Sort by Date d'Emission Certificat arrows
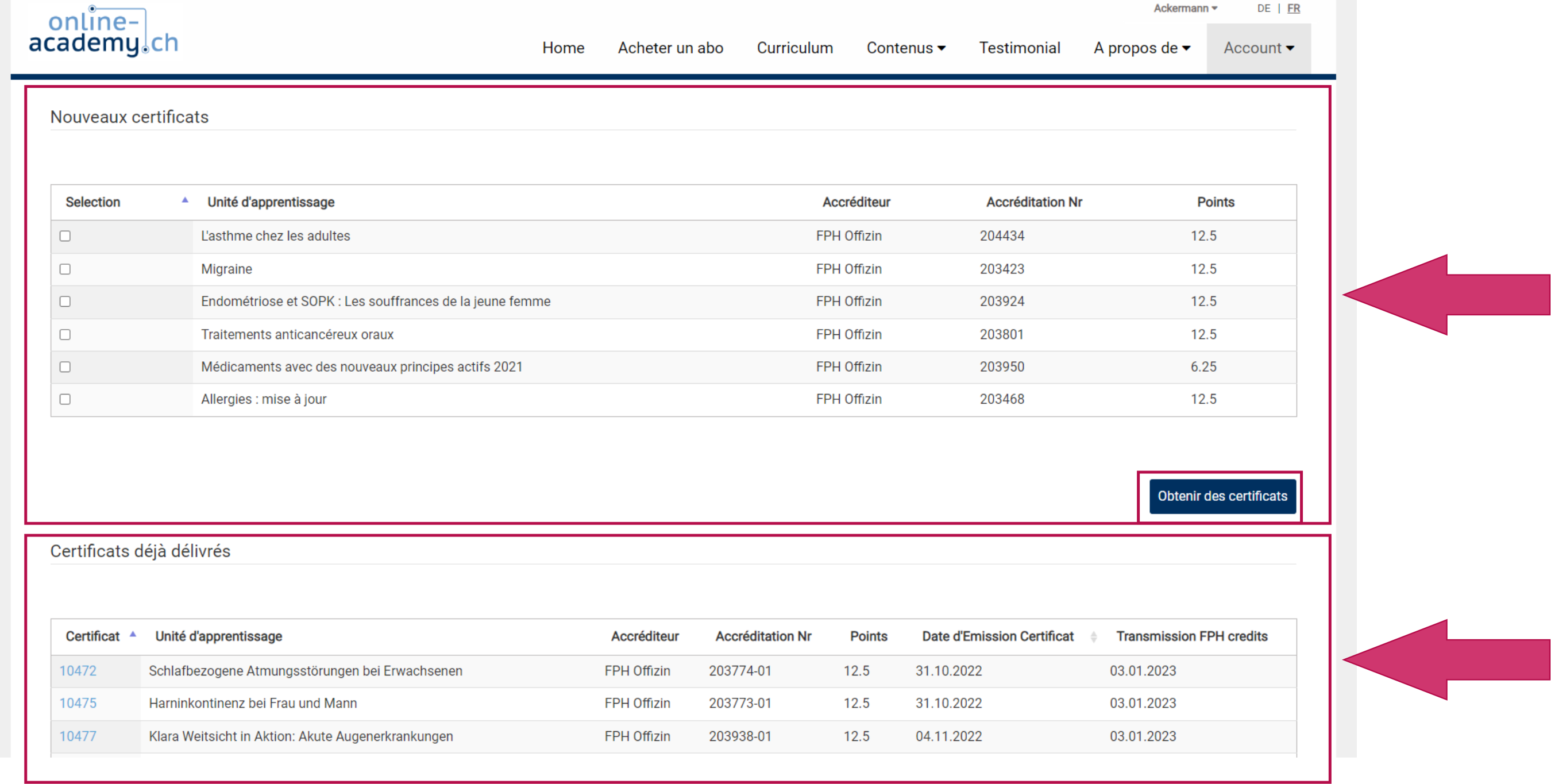 1093,637
